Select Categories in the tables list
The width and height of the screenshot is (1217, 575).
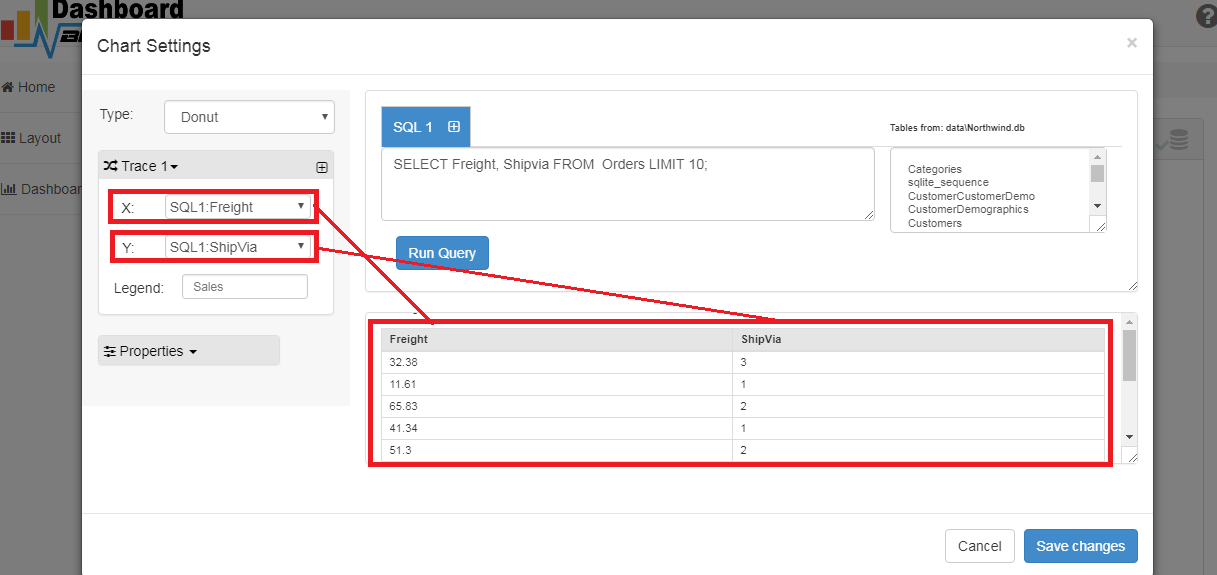[935, 170]
